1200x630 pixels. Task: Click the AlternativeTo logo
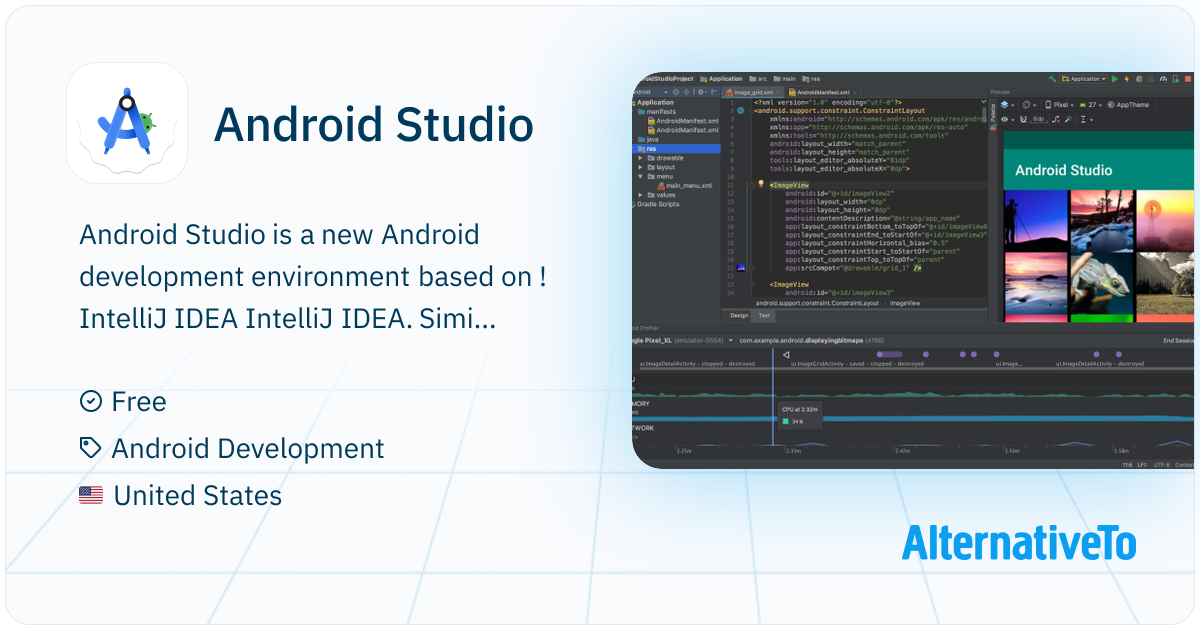(1019, 542)
